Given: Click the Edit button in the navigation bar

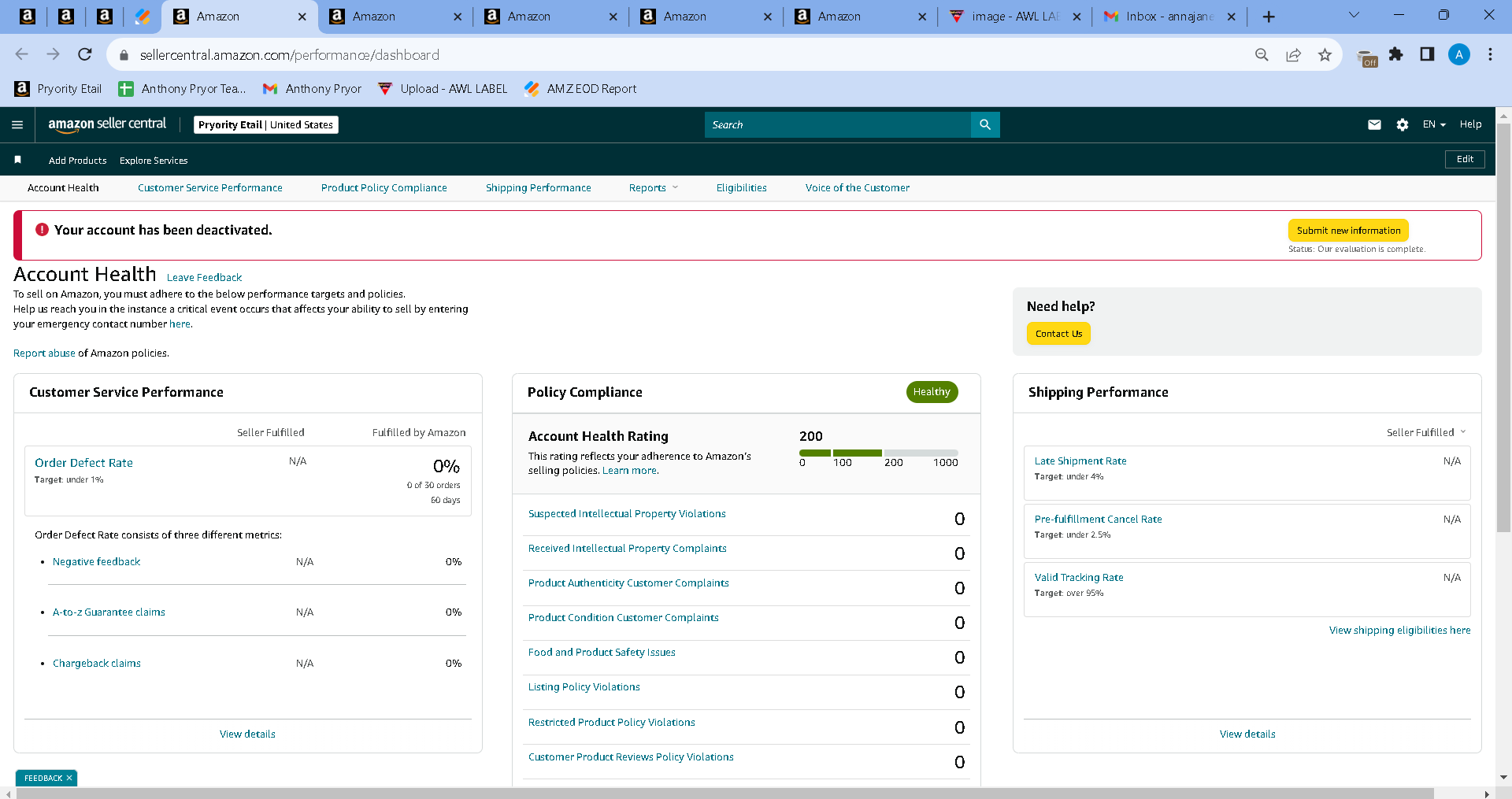Looking at the screenshot, I should [x=1466, y=159].
